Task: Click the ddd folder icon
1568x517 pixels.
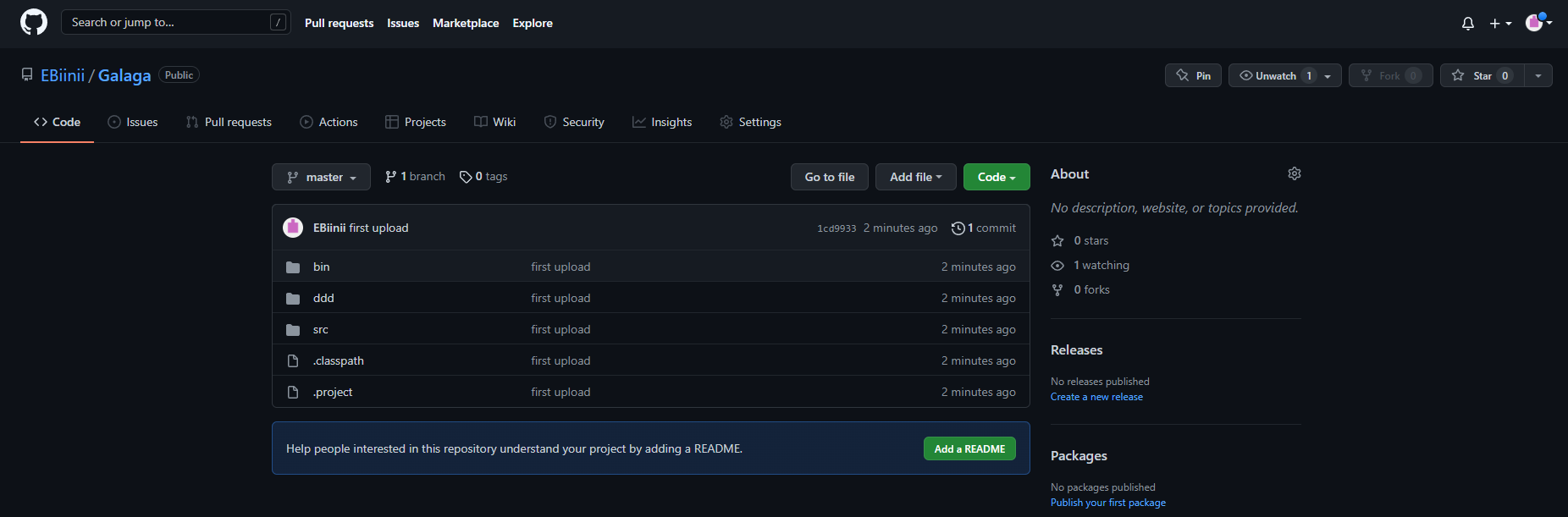Action: (x=293, y=298)
